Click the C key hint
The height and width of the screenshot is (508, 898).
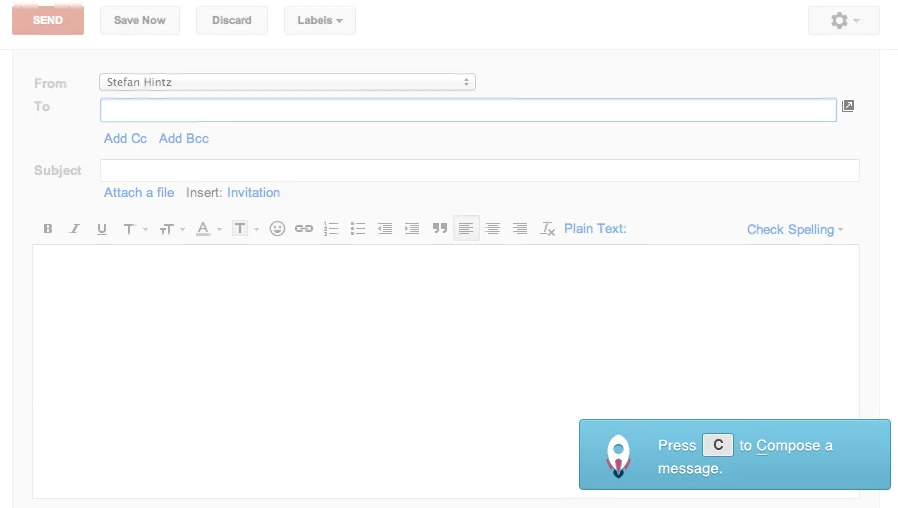click(718, 445)
